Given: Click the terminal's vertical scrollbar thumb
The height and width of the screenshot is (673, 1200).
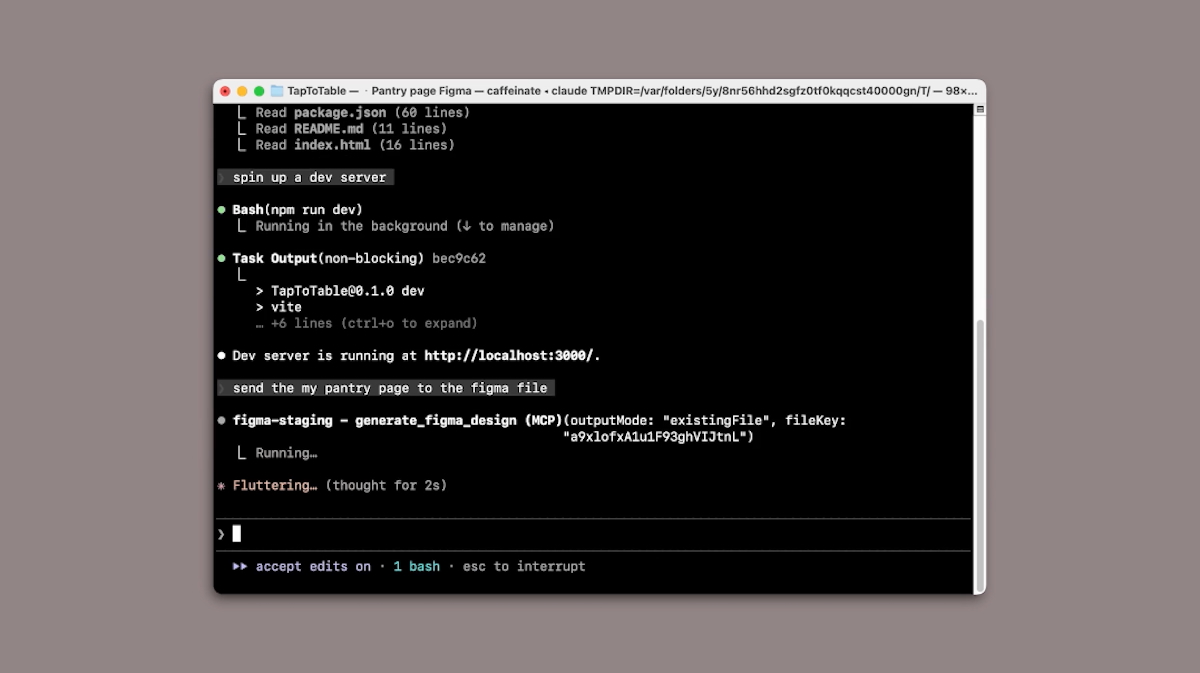Looking at the screenshot, I should tap(979, 450).
